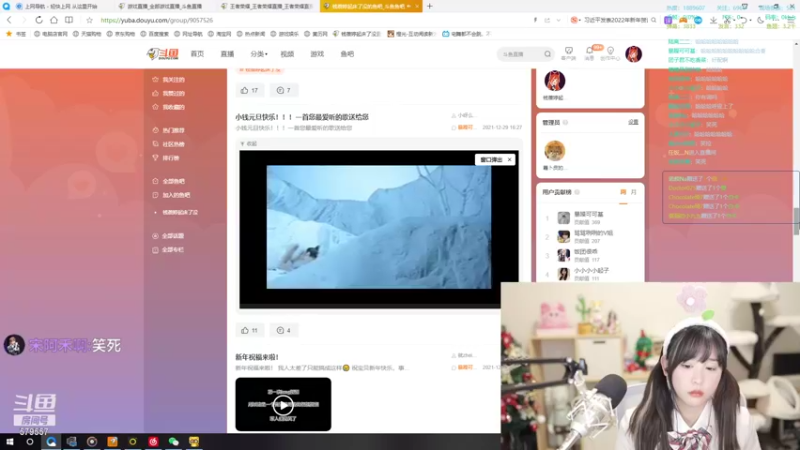The height and width of the screenshot is (450, 800).
Task: Open the creator center lightbulb icon
Action: [x=610, y=53]
